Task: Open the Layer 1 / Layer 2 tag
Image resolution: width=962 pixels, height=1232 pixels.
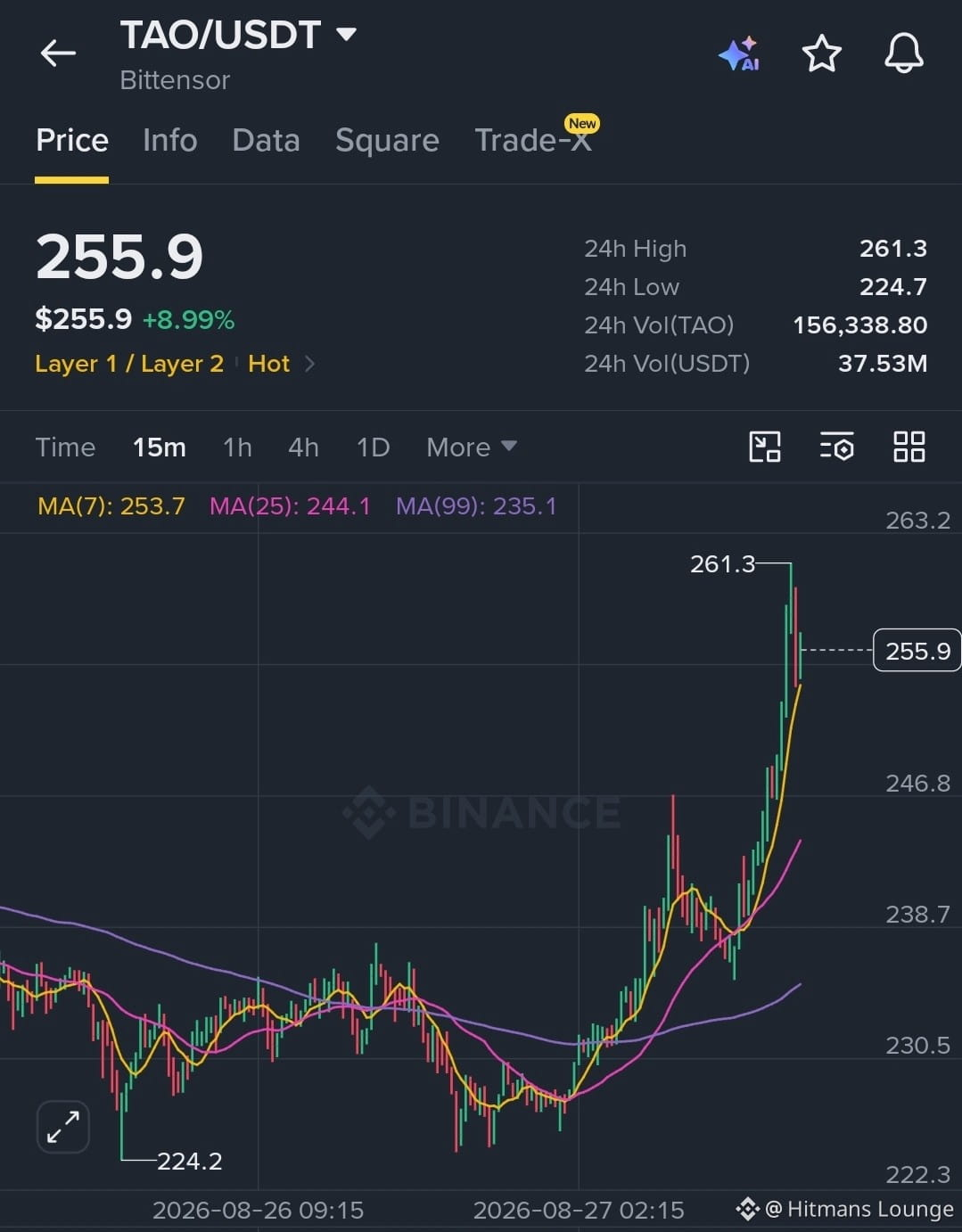Action: coord(129,364)
